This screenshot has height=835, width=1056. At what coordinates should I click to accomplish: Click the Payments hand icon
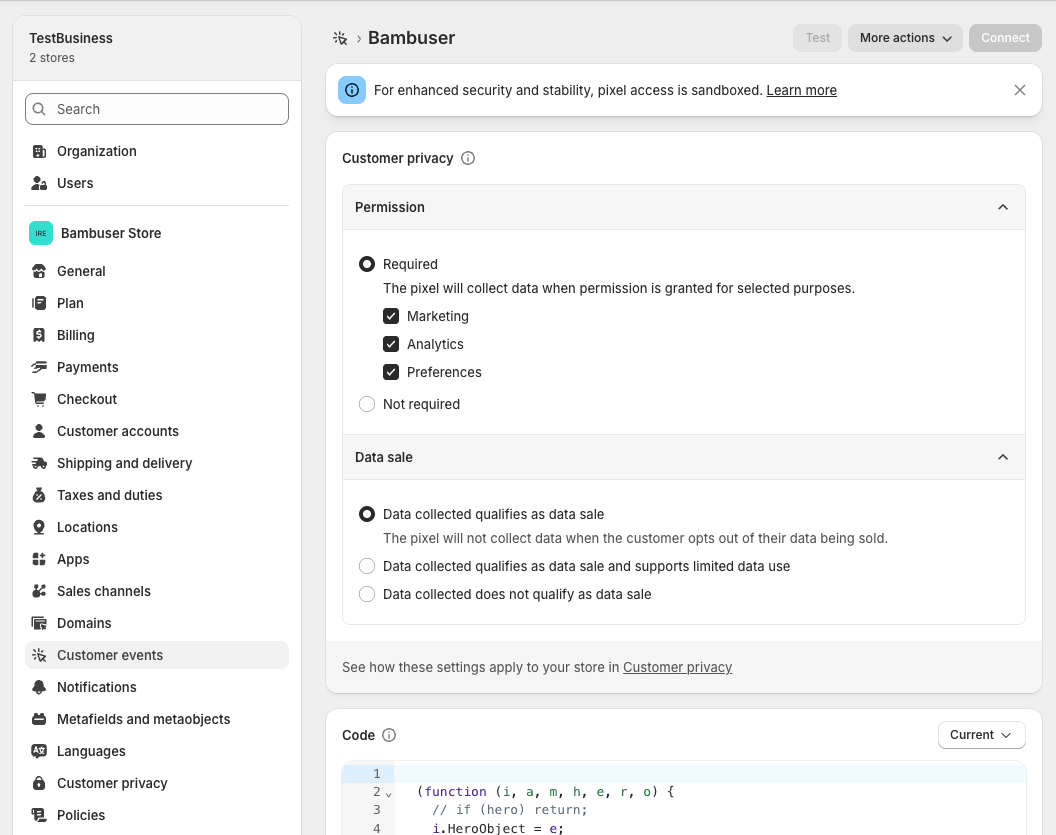coord(39,367)
